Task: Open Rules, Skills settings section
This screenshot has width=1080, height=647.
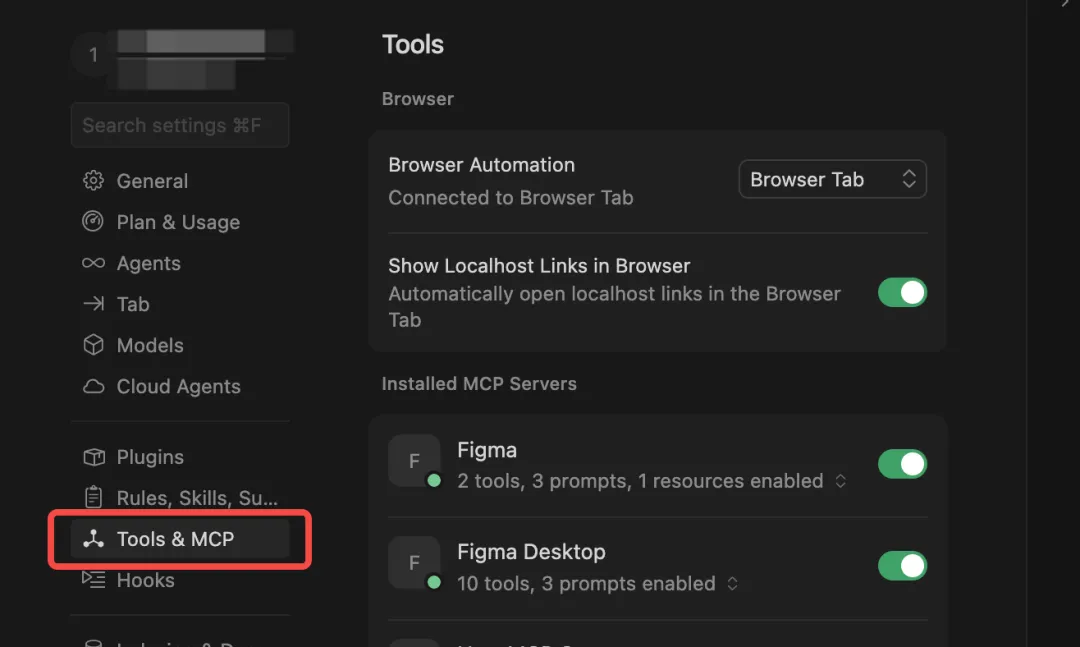Action: tap(196, 498)
